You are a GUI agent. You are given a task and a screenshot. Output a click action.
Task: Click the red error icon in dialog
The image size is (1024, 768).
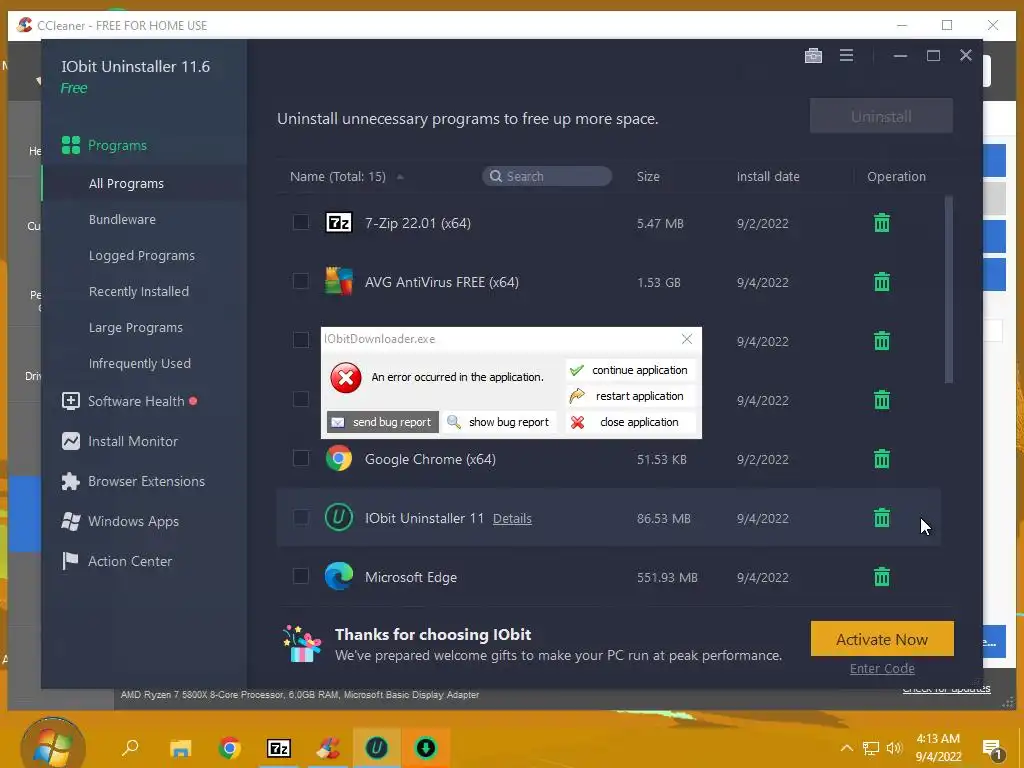(345, 377)
